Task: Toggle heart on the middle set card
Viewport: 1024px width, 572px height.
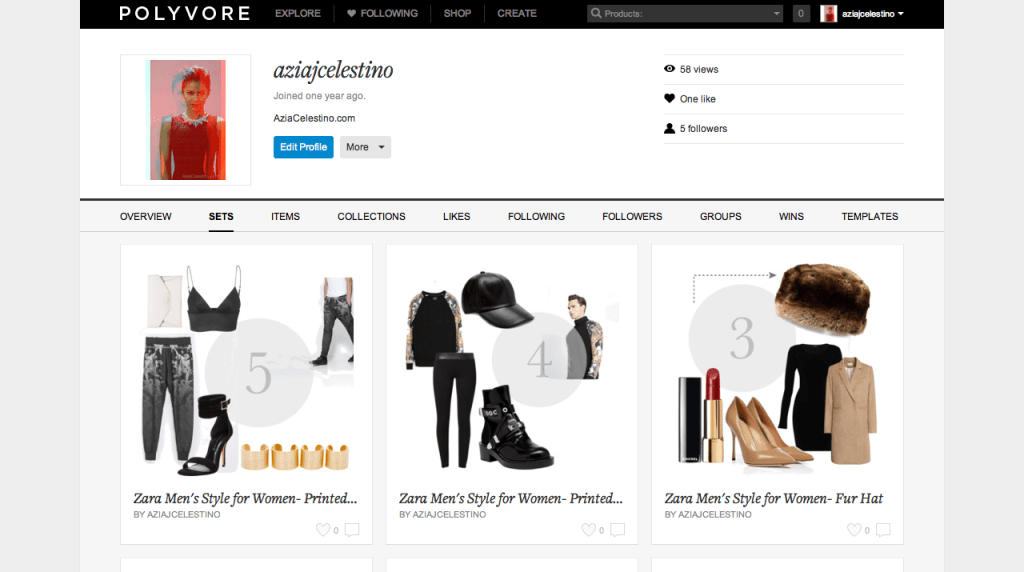Action: click(x=588, y=530)
